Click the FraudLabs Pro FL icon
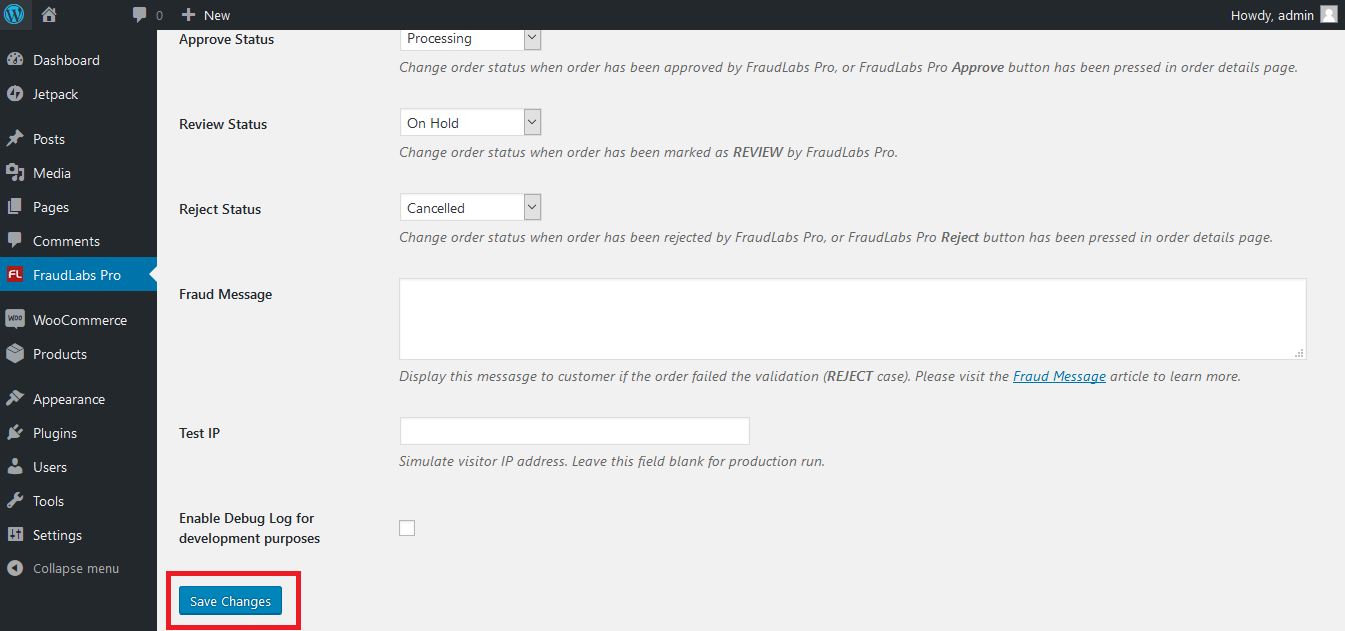1345x631 pixels. tap(15, 275)
